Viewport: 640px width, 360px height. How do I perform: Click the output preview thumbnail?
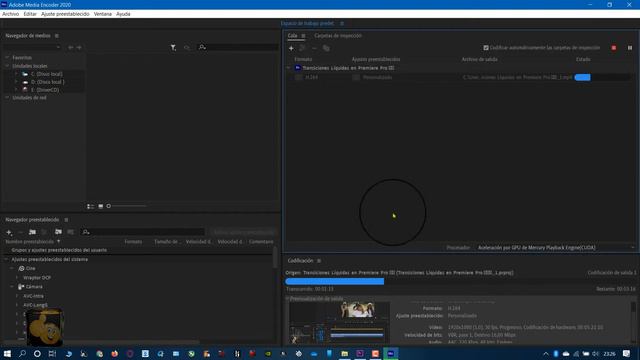339,323
